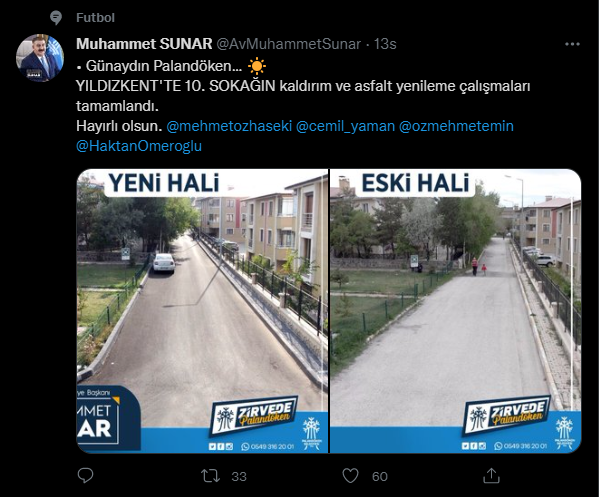The height and width of the screenshot is (497, 599).
Task: Open the @AvMuhammetSunar handle
Action: [289, 44]
